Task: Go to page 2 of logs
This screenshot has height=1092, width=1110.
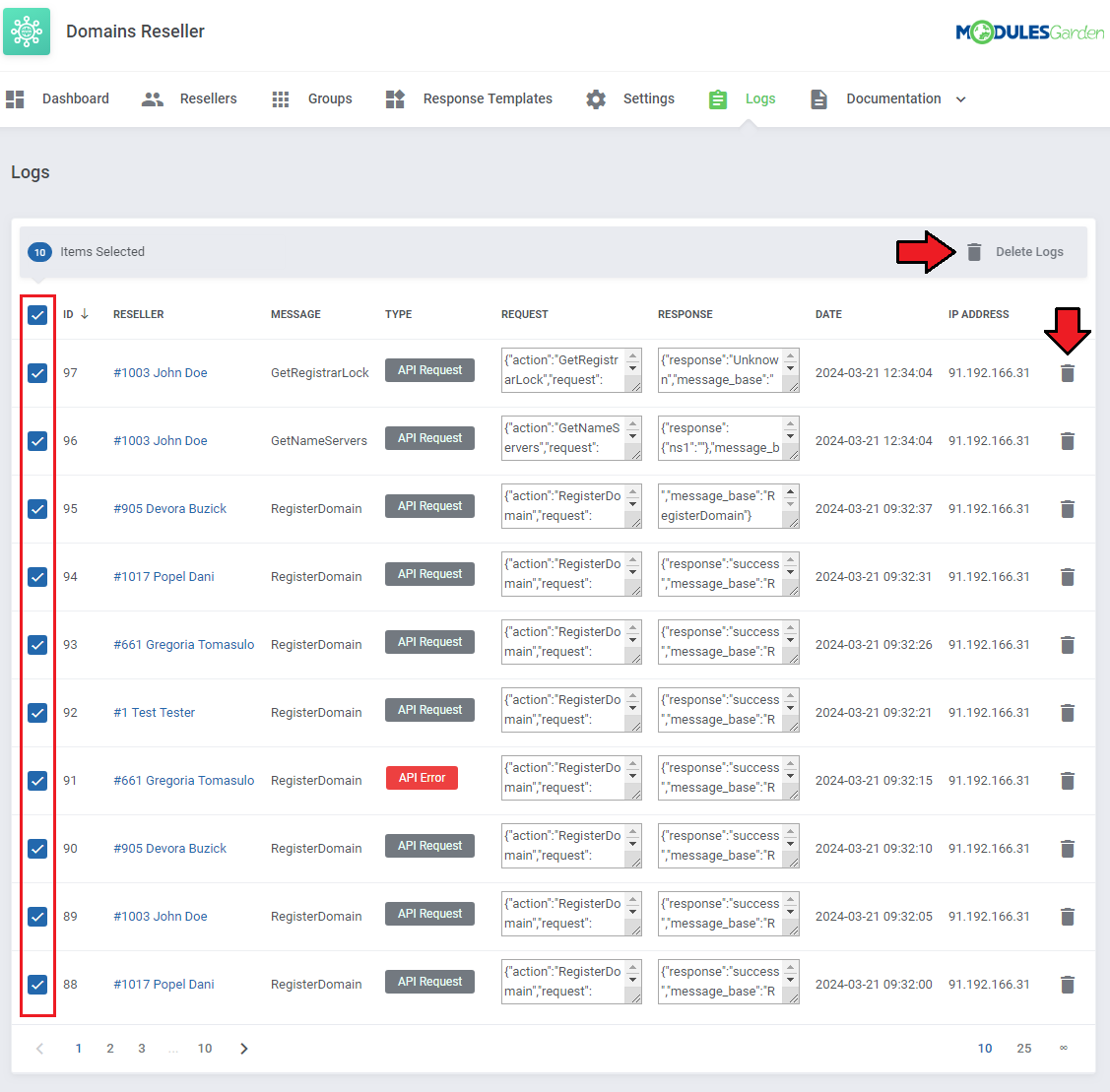Action: coord(109,1048)
